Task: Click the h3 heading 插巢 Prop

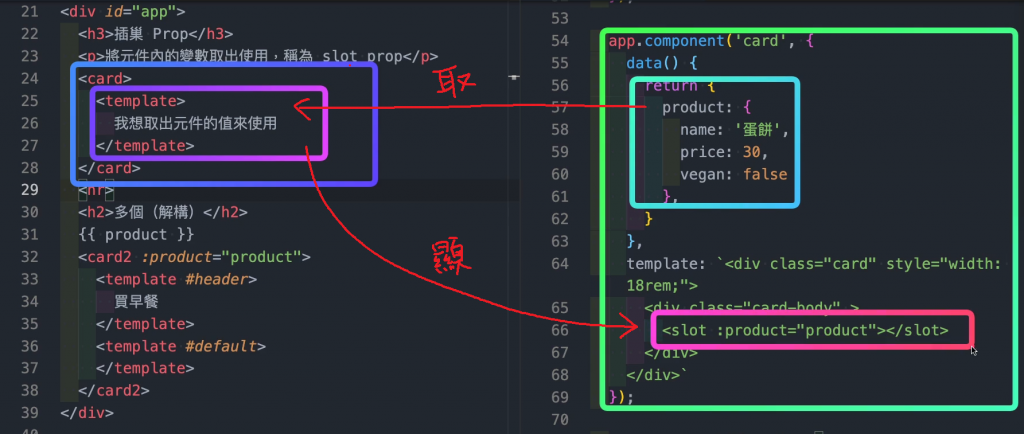Action: pos(155,34)
